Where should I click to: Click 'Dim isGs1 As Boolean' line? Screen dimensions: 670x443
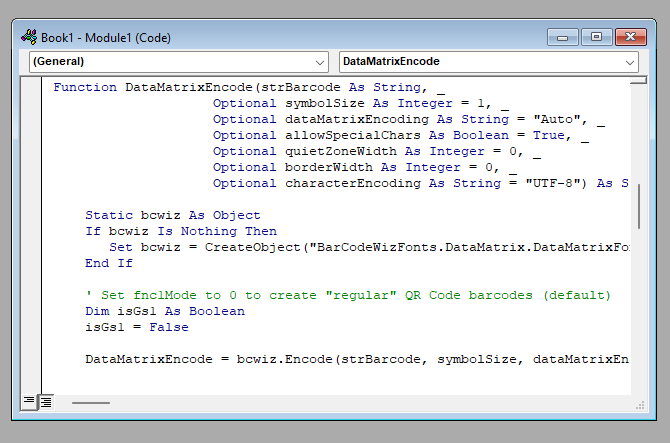pos(165,311)
